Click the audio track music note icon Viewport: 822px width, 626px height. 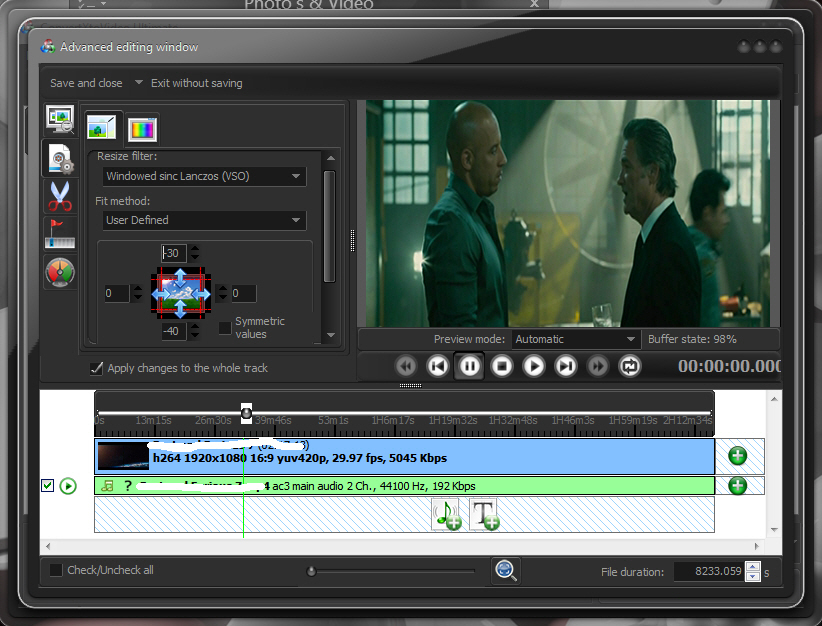107,486
